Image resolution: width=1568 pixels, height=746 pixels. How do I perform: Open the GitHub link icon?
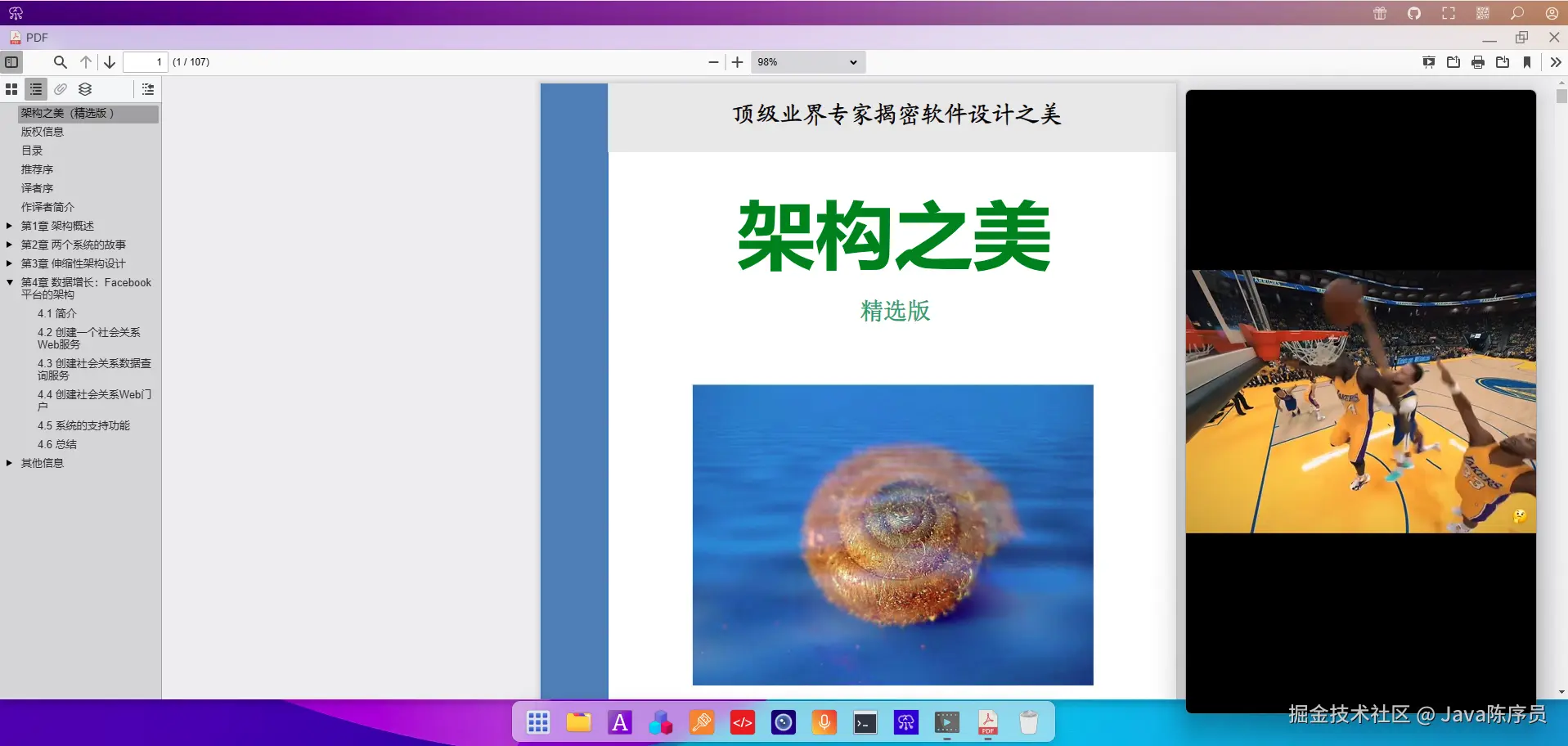coord(1414,13)
